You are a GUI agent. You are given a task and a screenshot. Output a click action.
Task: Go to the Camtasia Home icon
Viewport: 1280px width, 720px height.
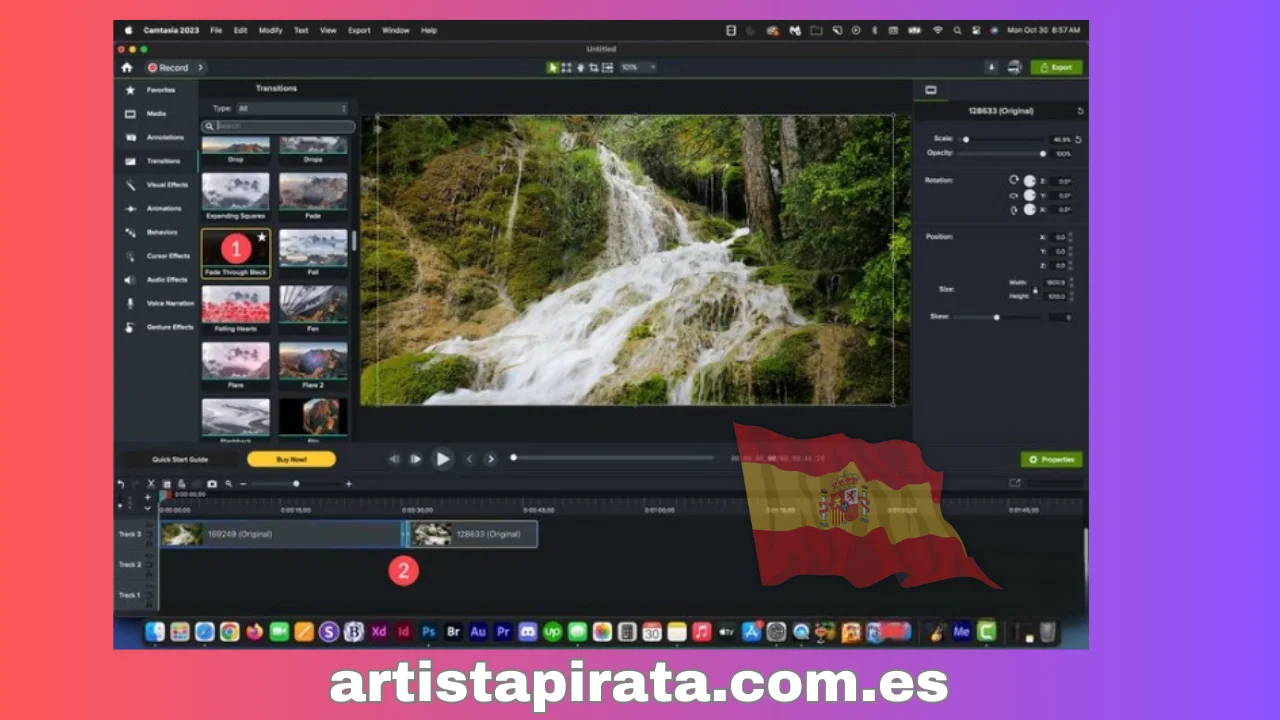coord(126,68)
